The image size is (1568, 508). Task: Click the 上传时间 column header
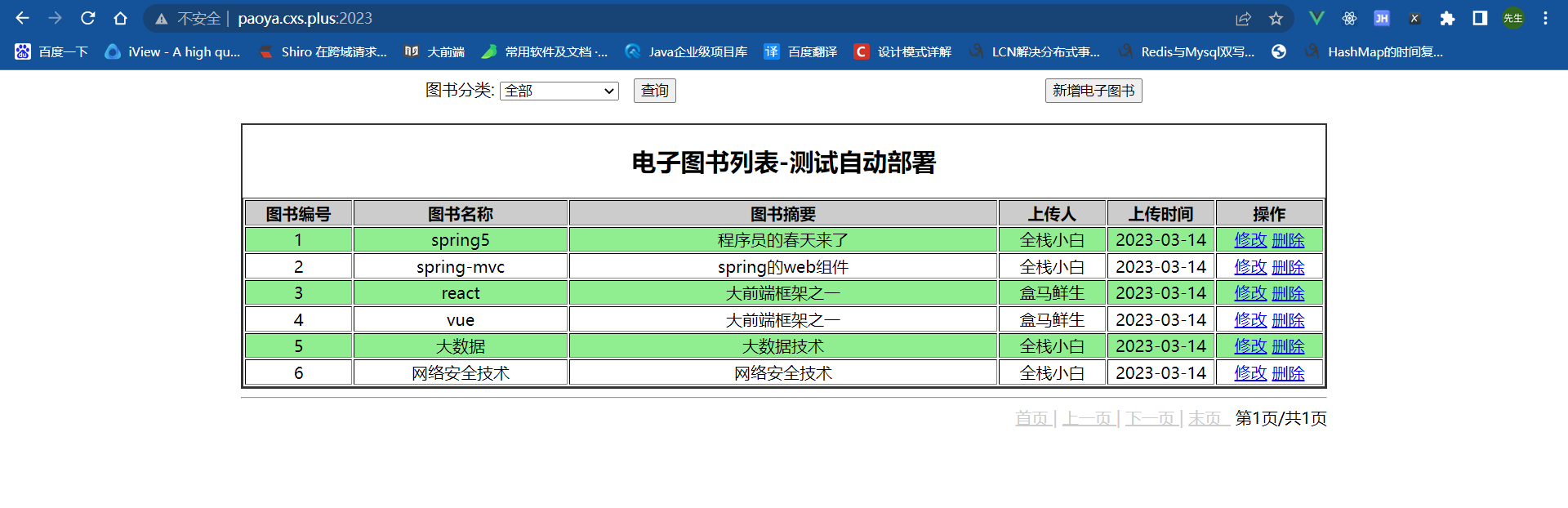click(x=1160, y=214)
